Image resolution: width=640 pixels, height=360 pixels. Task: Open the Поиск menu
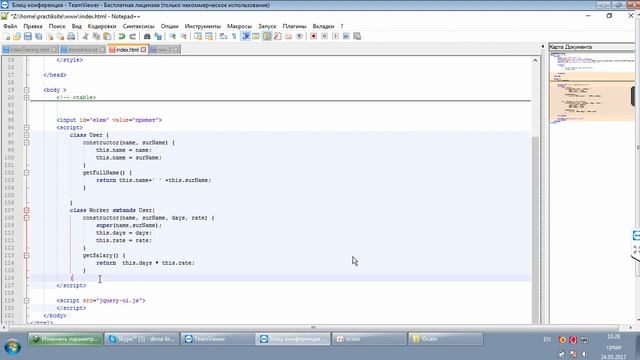point(57,26)
